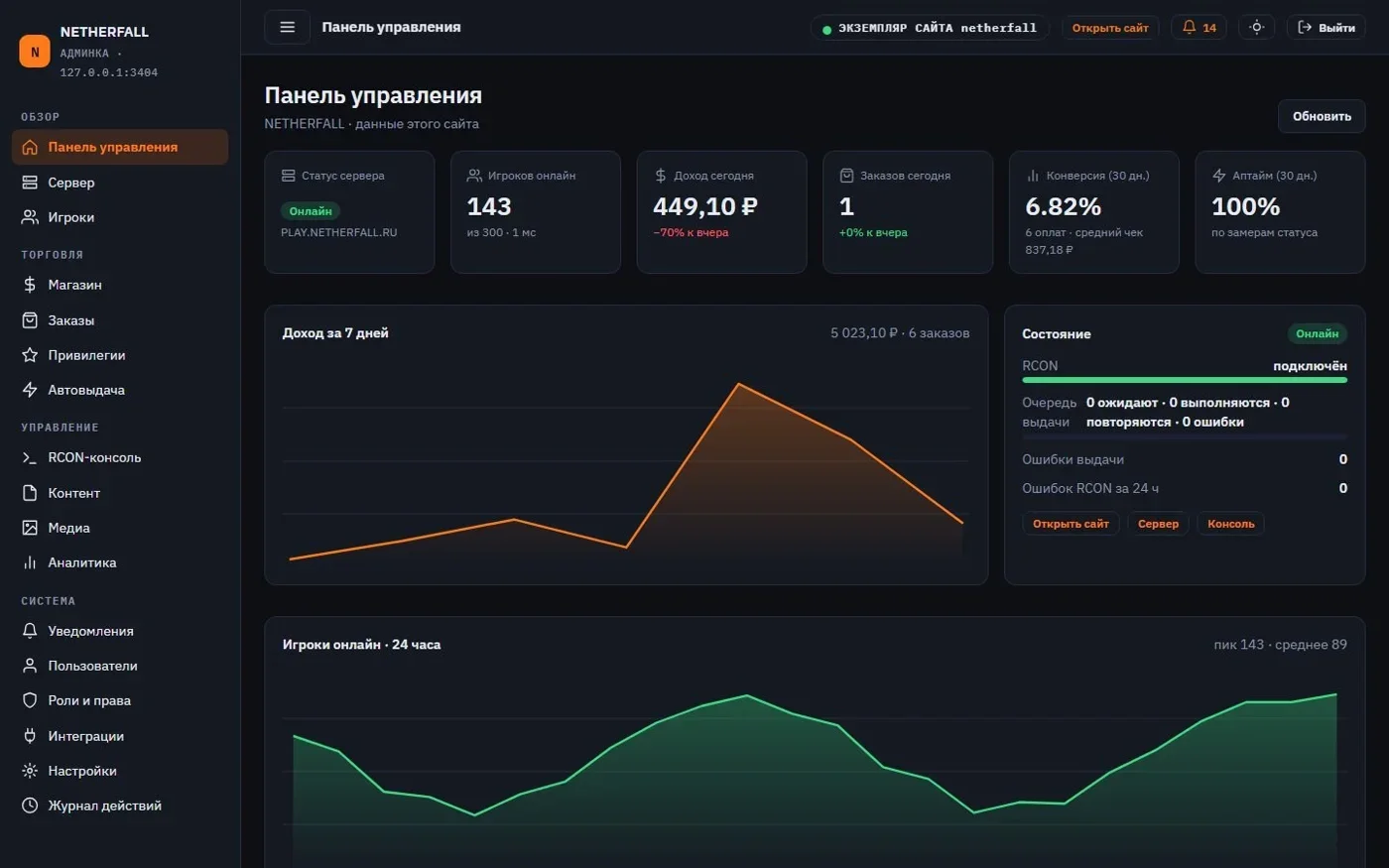1389x868 pixels.
Task: Click the server icon beside Сервер
Action: click(30, 183)
